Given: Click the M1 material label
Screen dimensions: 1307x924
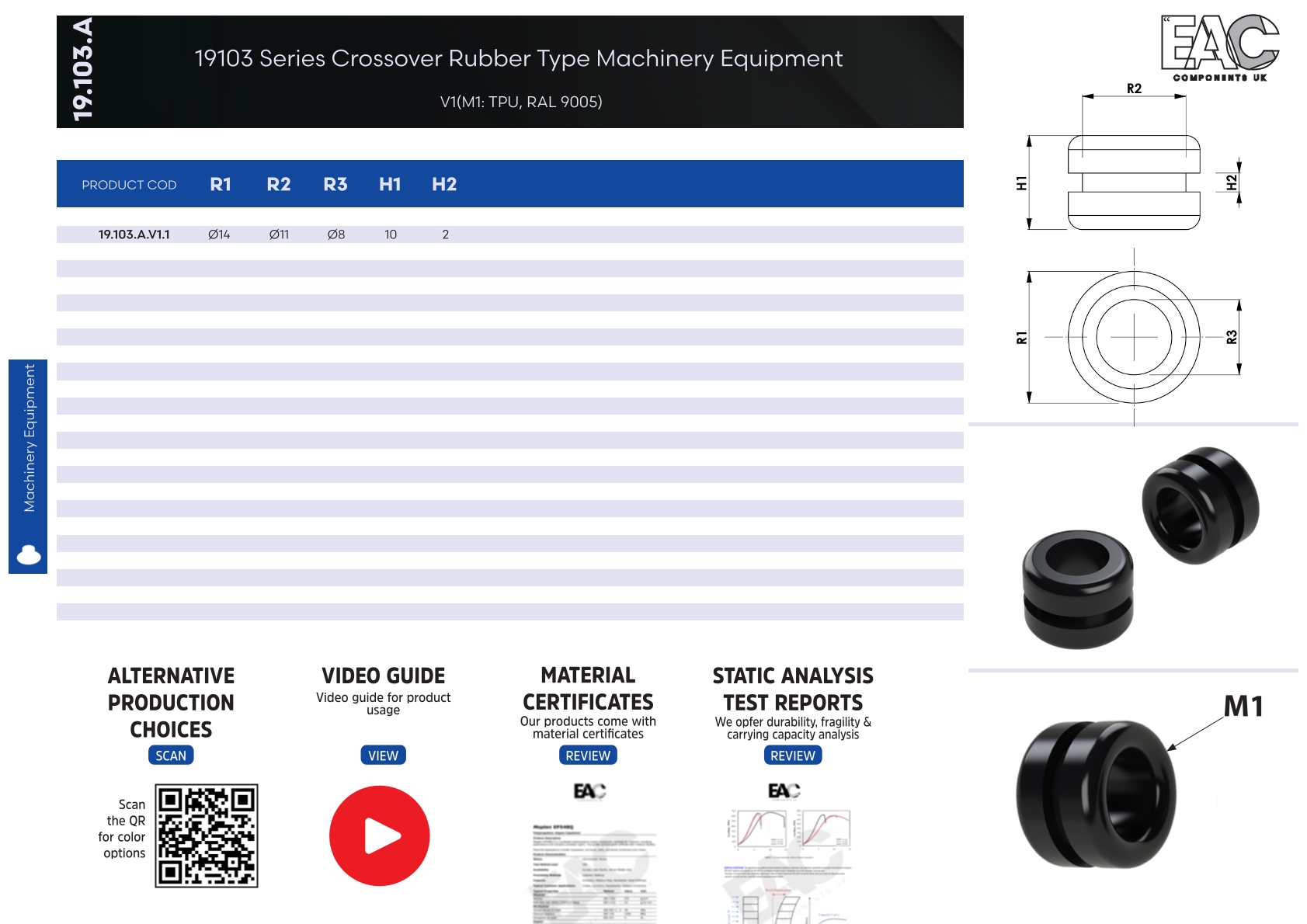Looking at the screenshot, I should pos(1243,706).
